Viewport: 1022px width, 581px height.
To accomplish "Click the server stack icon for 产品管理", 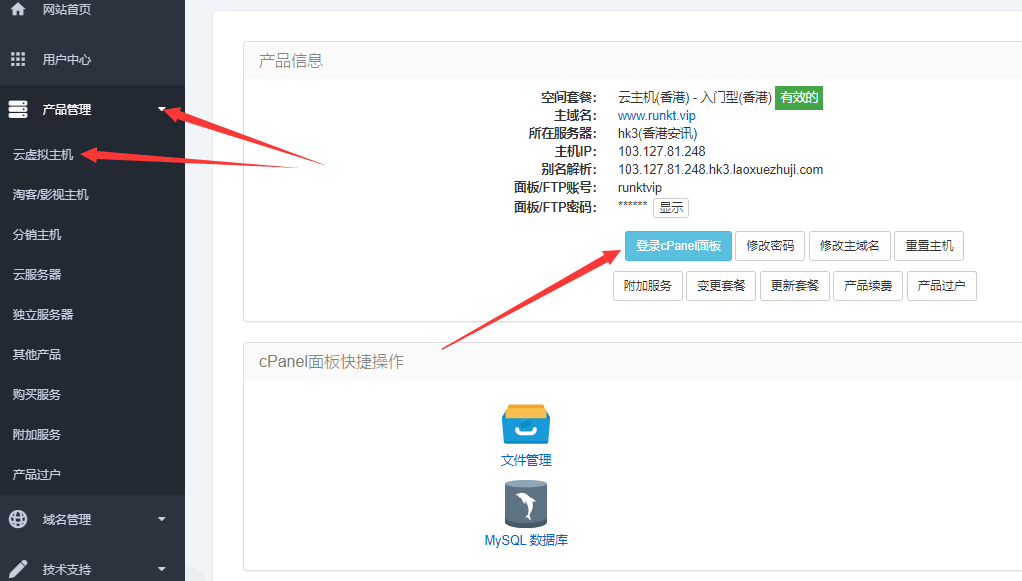I will 18,109.
